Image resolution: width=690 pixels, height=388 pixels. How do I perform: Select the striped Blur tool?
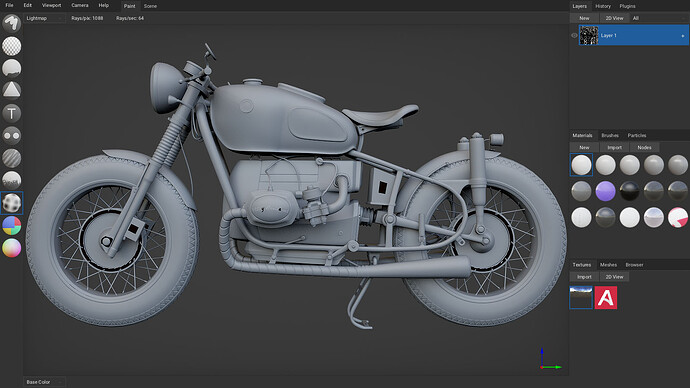click(11, 158)
